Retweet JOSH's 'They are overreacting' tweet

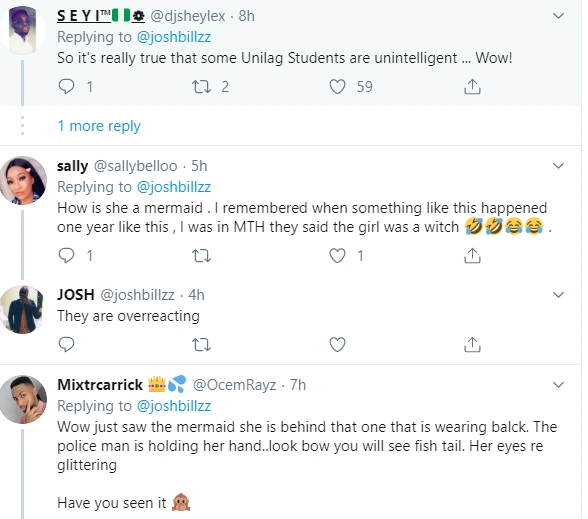click(x=201, y=344)
